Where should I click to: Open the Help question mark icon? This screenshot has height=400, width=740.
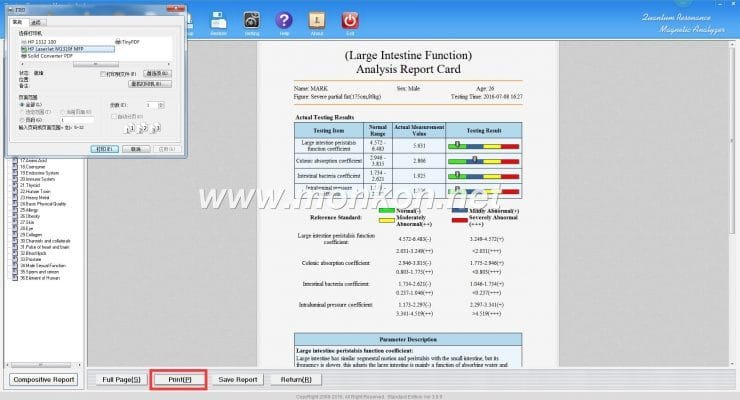coord(284,21)
